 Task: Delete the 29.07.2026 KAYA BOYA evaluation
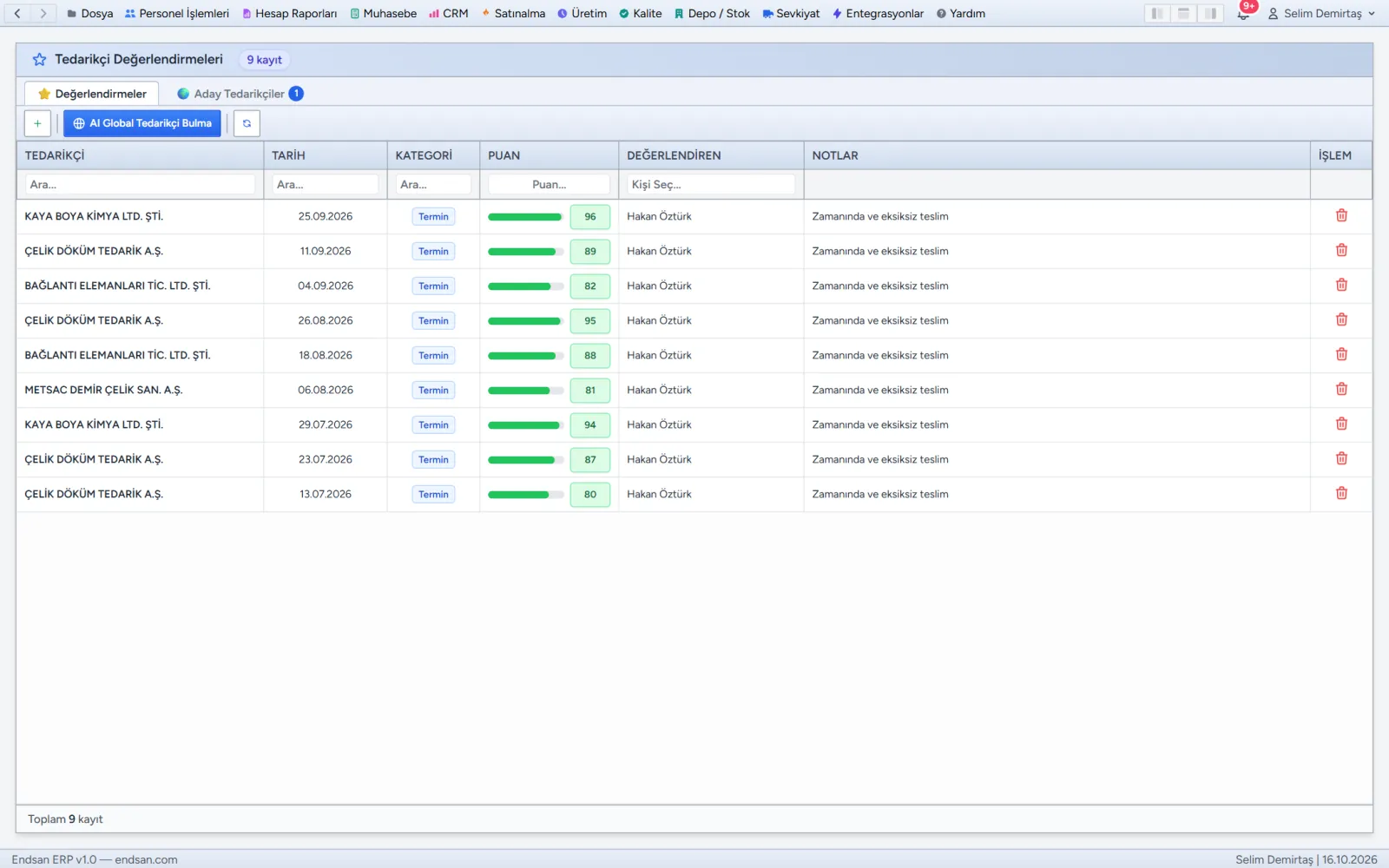click(x=1341, y=424)
